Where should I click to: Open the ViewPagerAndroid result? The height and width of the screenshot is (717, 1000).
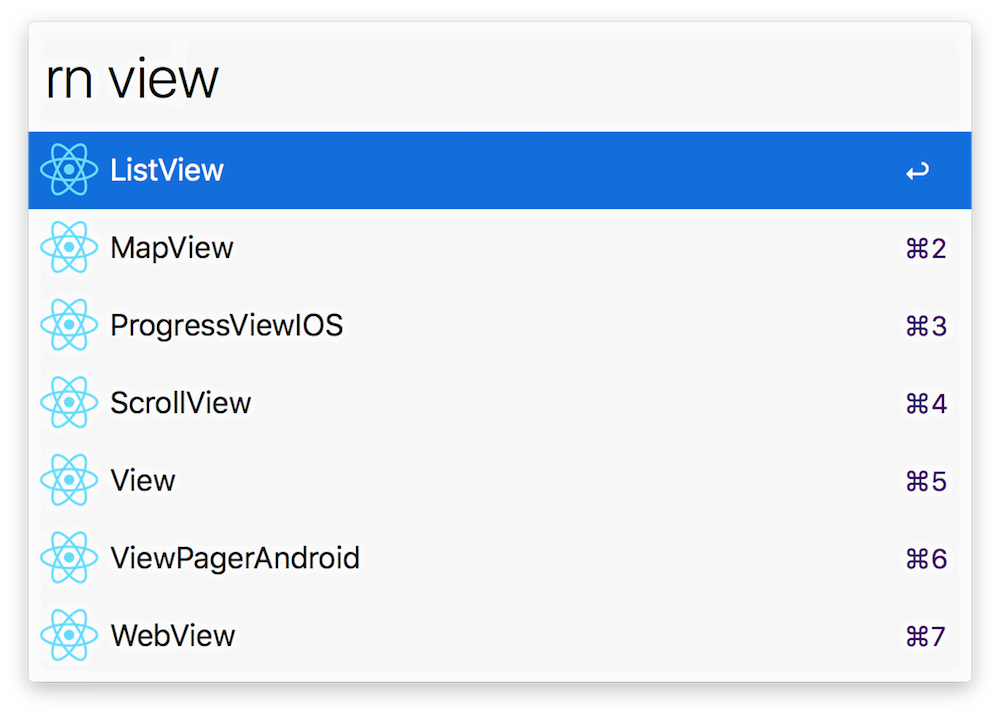235,558
